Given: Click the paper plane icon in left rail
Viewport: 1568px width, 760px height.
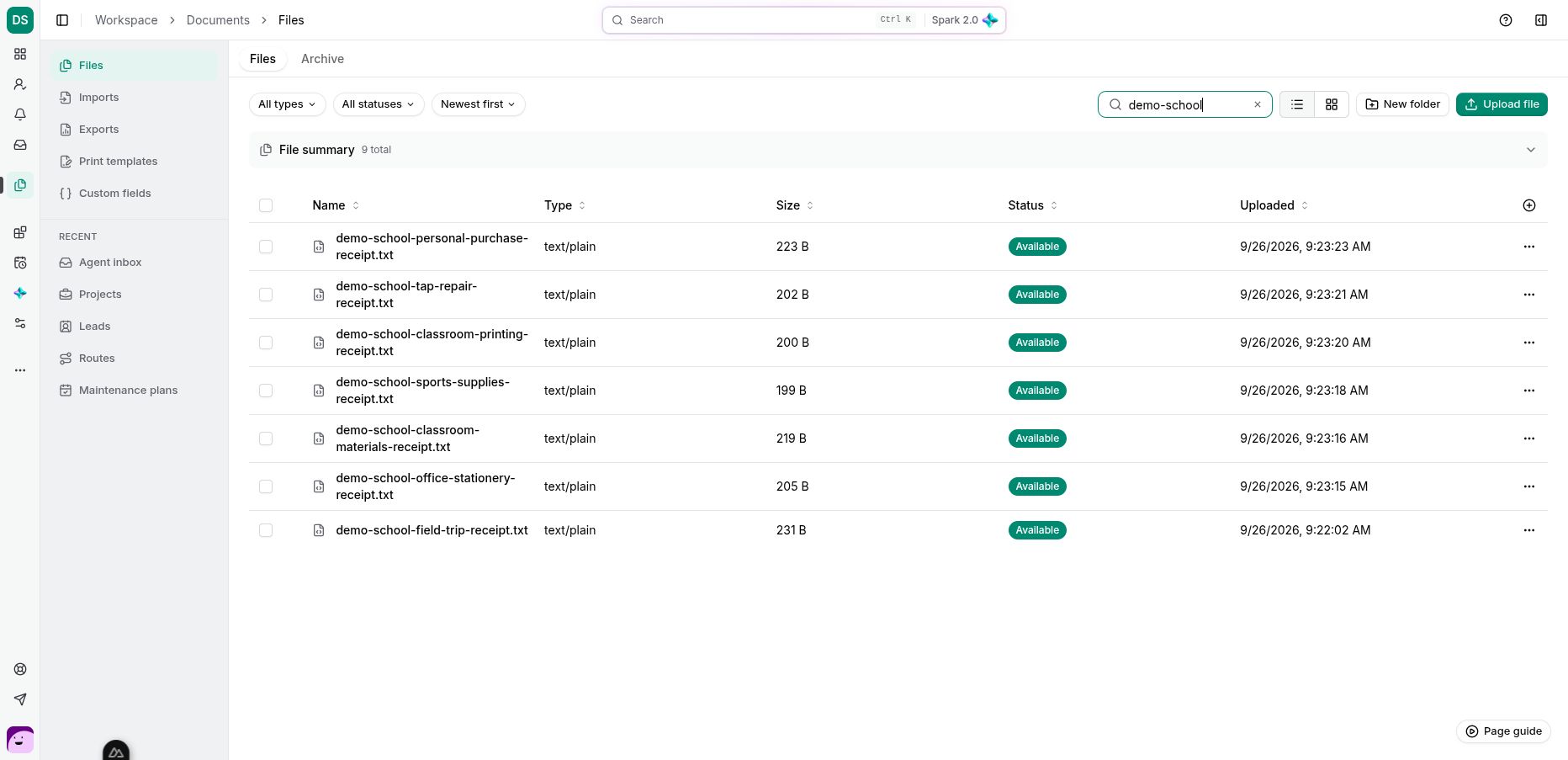Looking at the screenshot, I should coord(20,699).
